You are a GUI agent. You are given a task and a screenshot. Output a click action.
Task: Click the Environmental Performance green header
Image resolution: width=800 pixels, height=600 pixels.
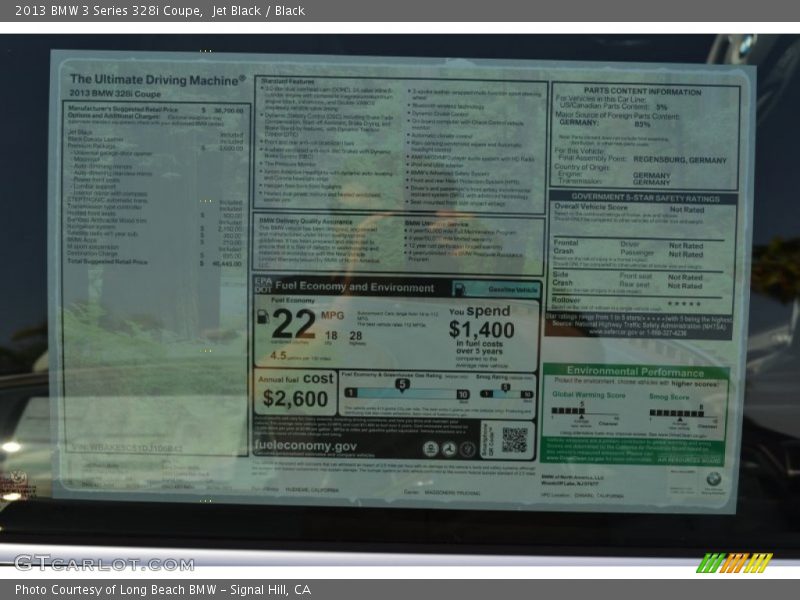pos(635,370)
